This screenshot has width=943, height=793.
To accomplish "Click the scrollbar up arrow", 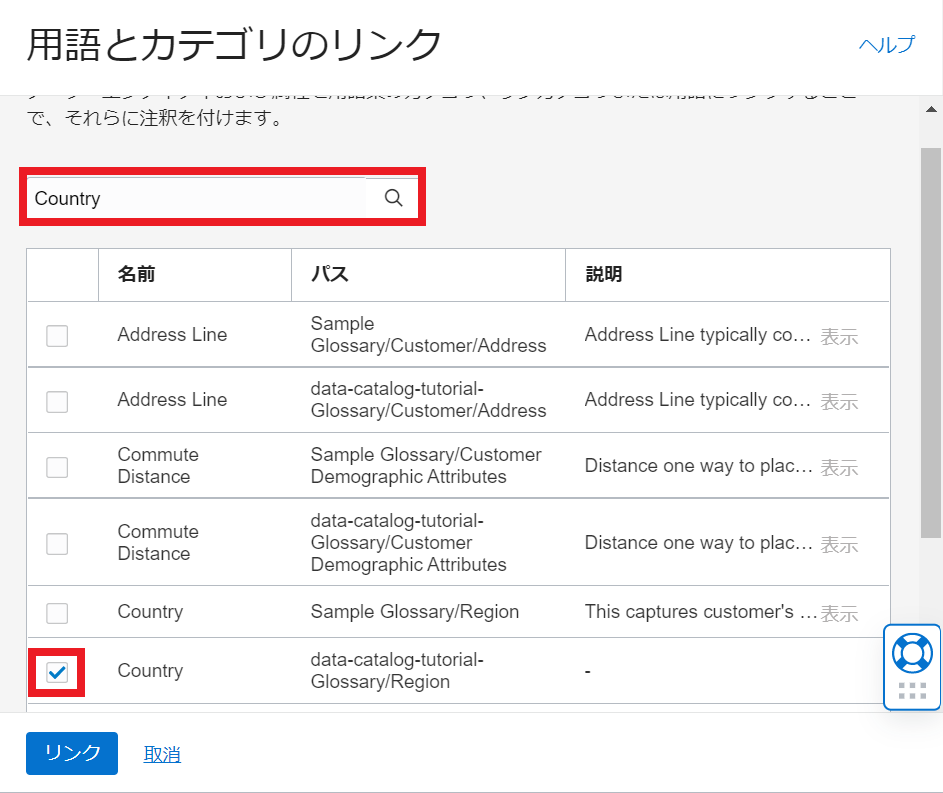I will pos(930,110).
